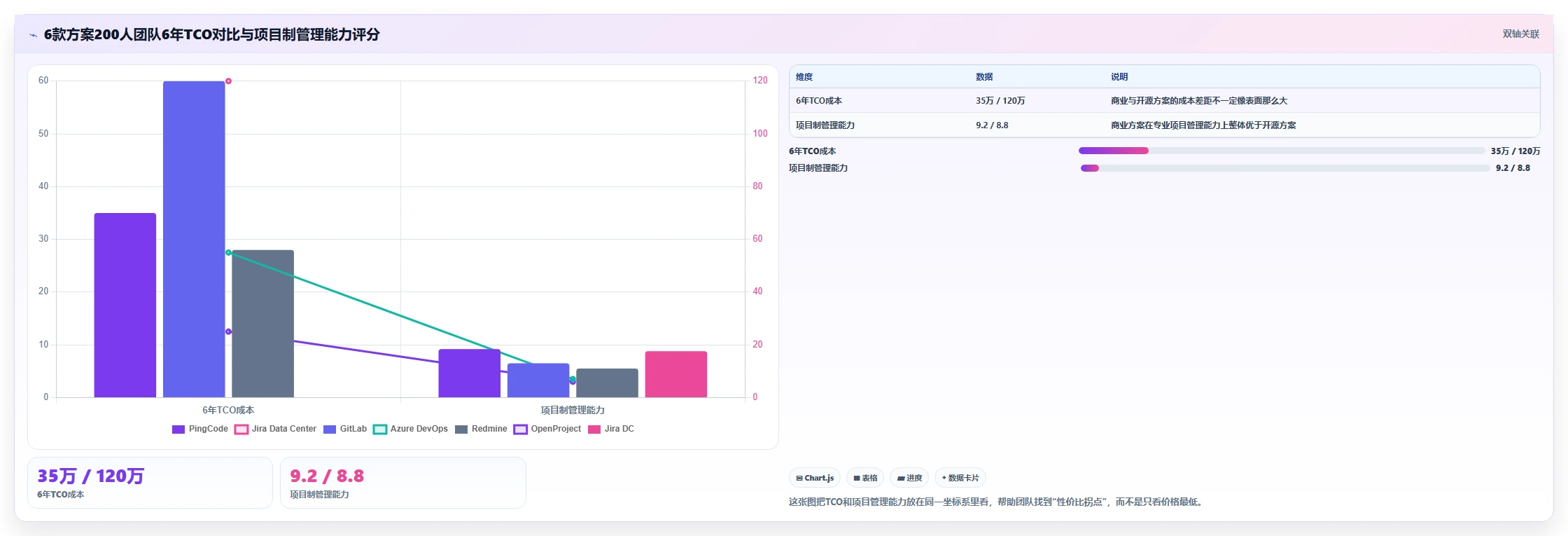Click the 9.2 / 8.8 value beside progress bar
This screenshot has width=1568, height=536.
1513,168
